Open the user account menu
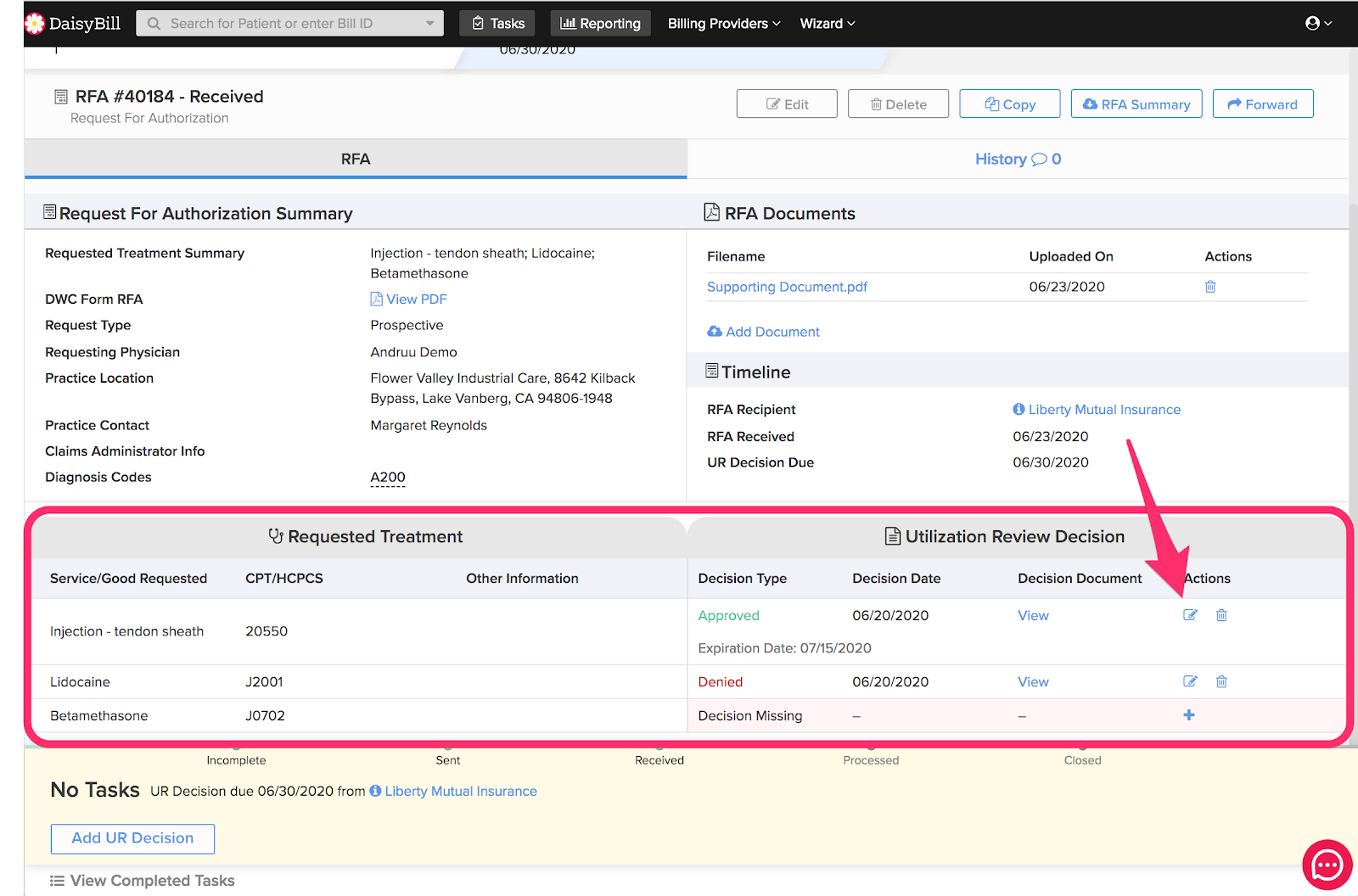1358x896 pixels. click(x=1318, y=24)
